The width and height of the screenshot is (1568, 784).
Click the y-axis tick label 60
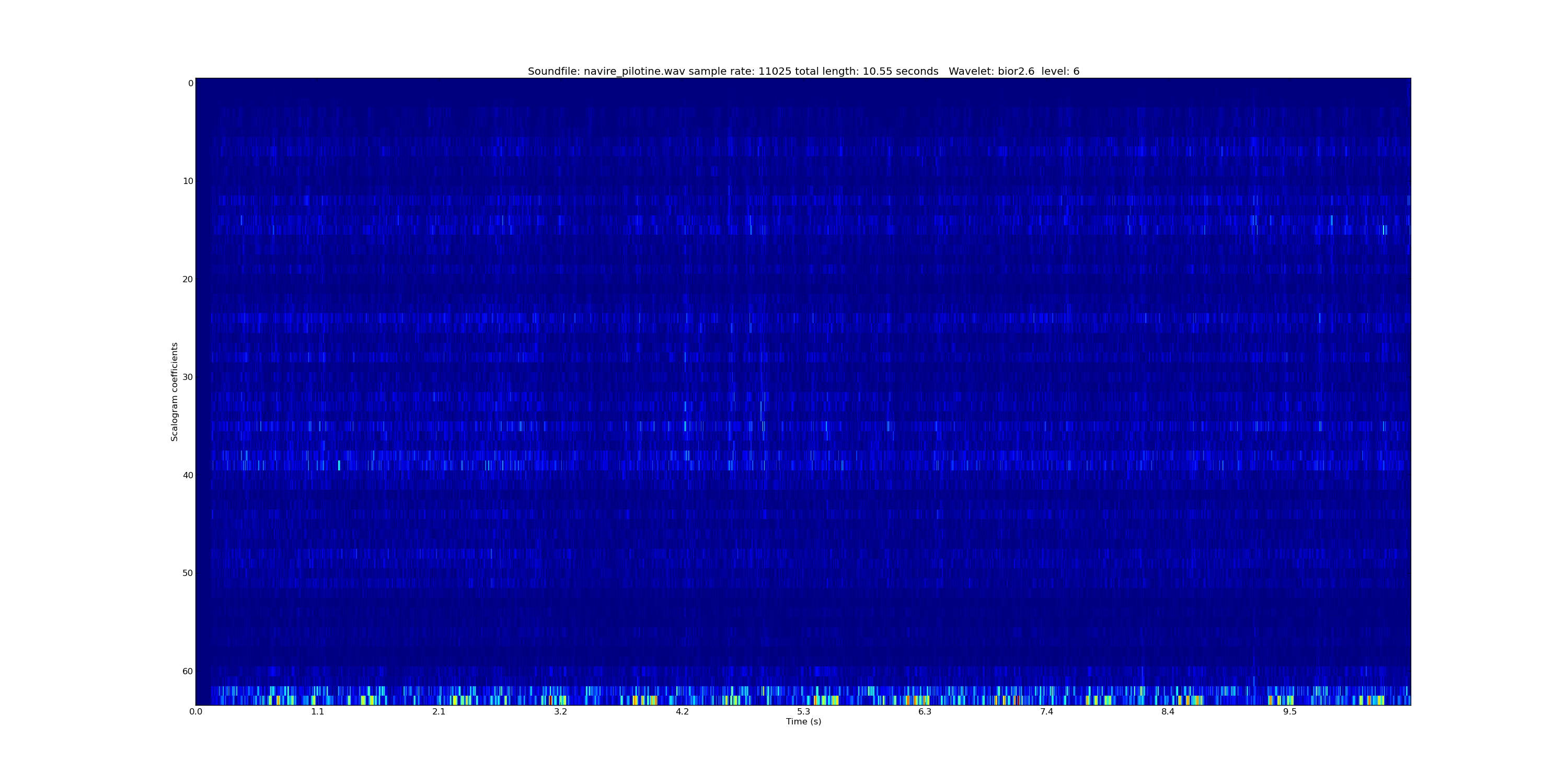pos(188,672)
